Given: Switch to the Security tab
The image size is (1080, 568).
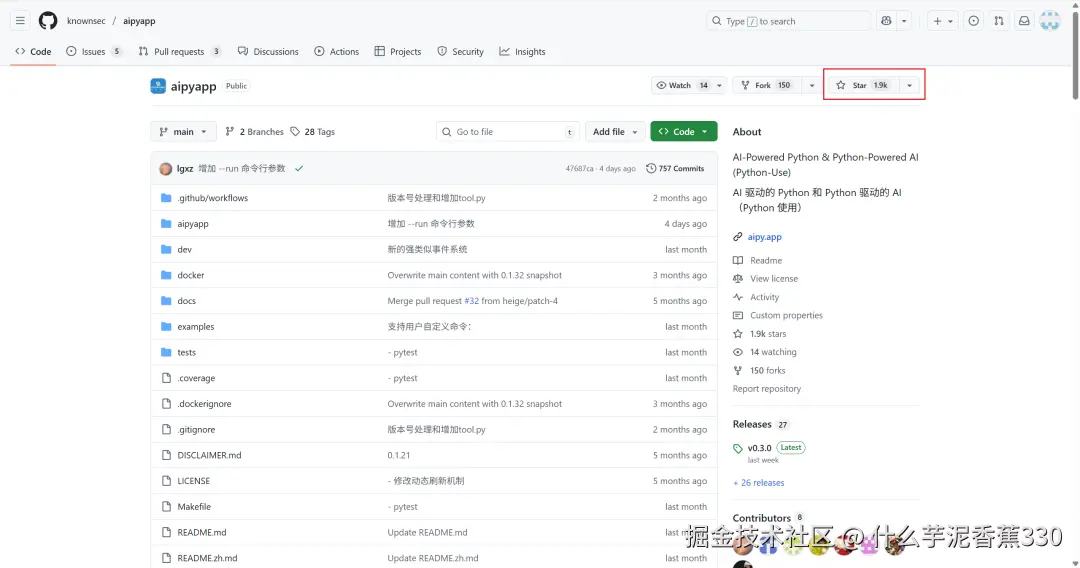Looking at the screenshot, I should [x=460, y=52].
